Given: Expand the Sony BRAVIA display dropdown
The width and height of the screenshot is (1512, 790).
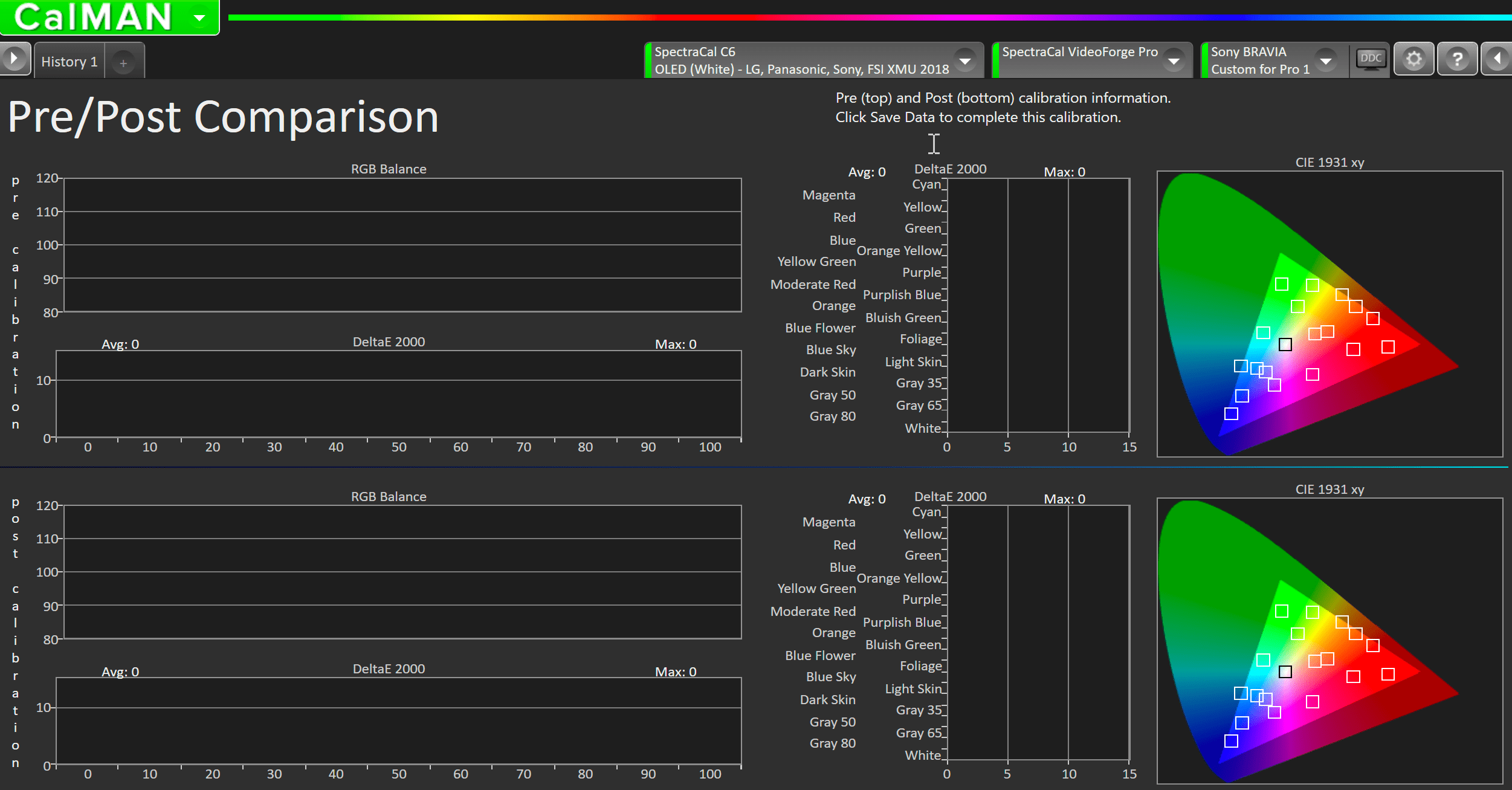Looking at the screenshot, I should tap(1325, 60).
